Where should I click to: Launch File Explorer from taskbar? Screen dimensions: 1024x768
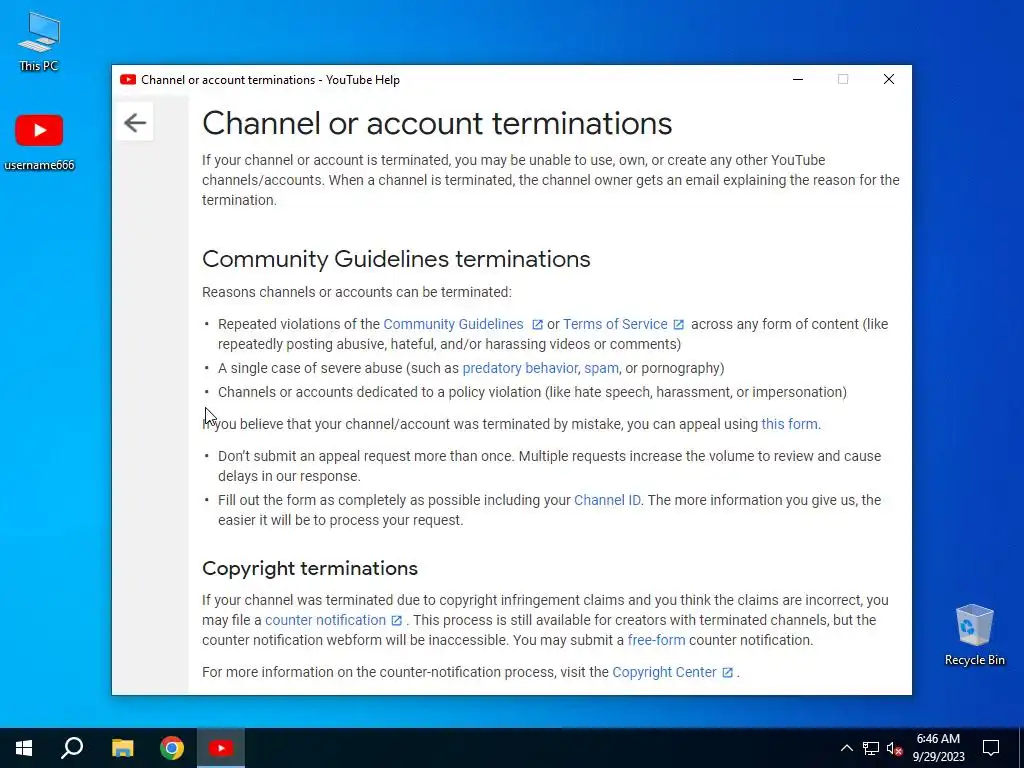point(122,748)
